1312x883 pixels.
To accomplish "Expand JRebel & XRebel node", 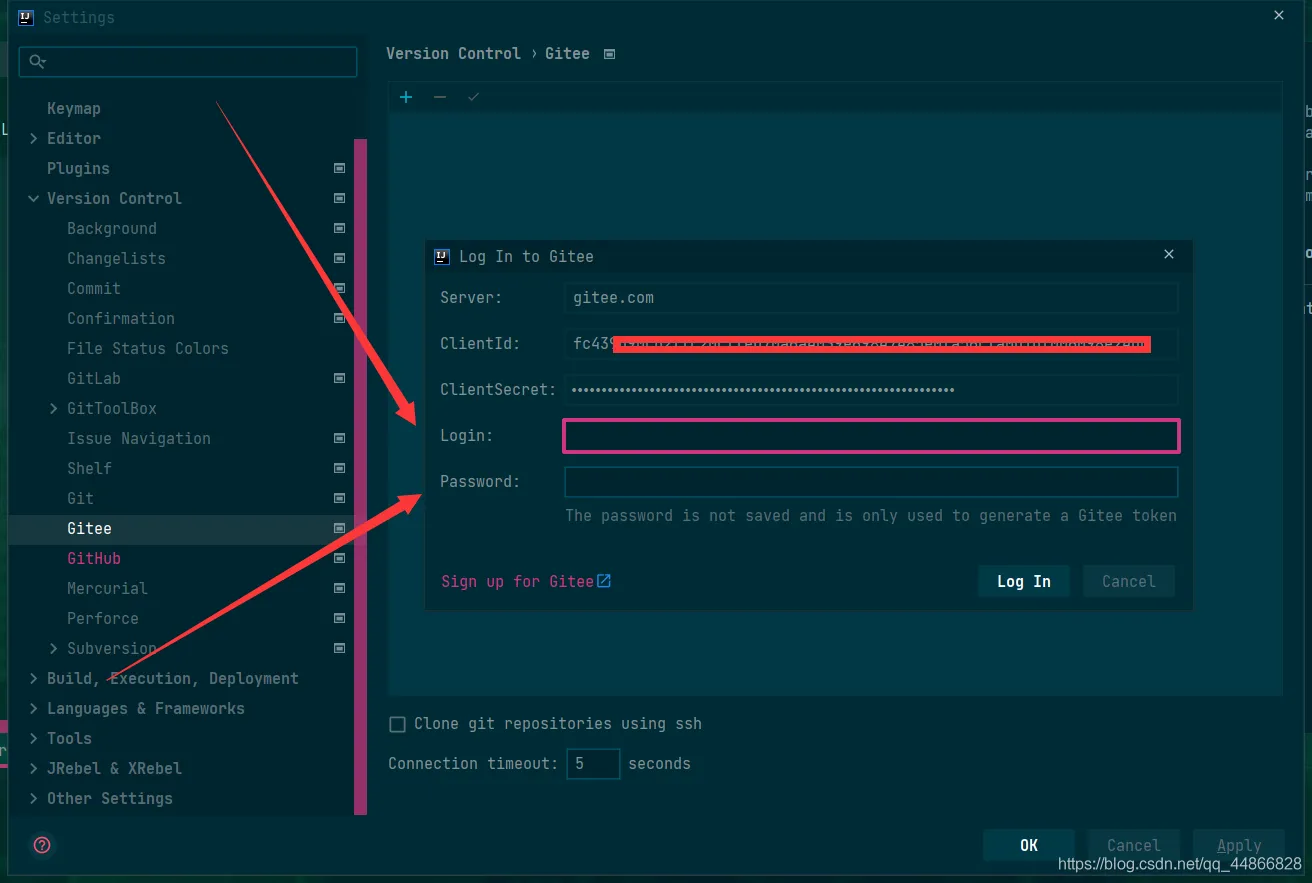I will [x=34, y=768].
